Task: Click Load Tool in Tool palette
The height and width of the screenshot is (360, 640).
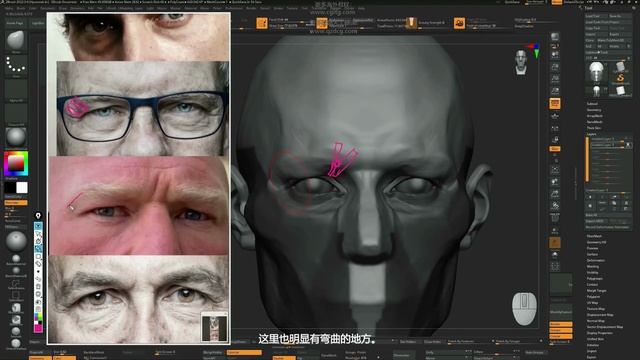Action: pos(596,16)
